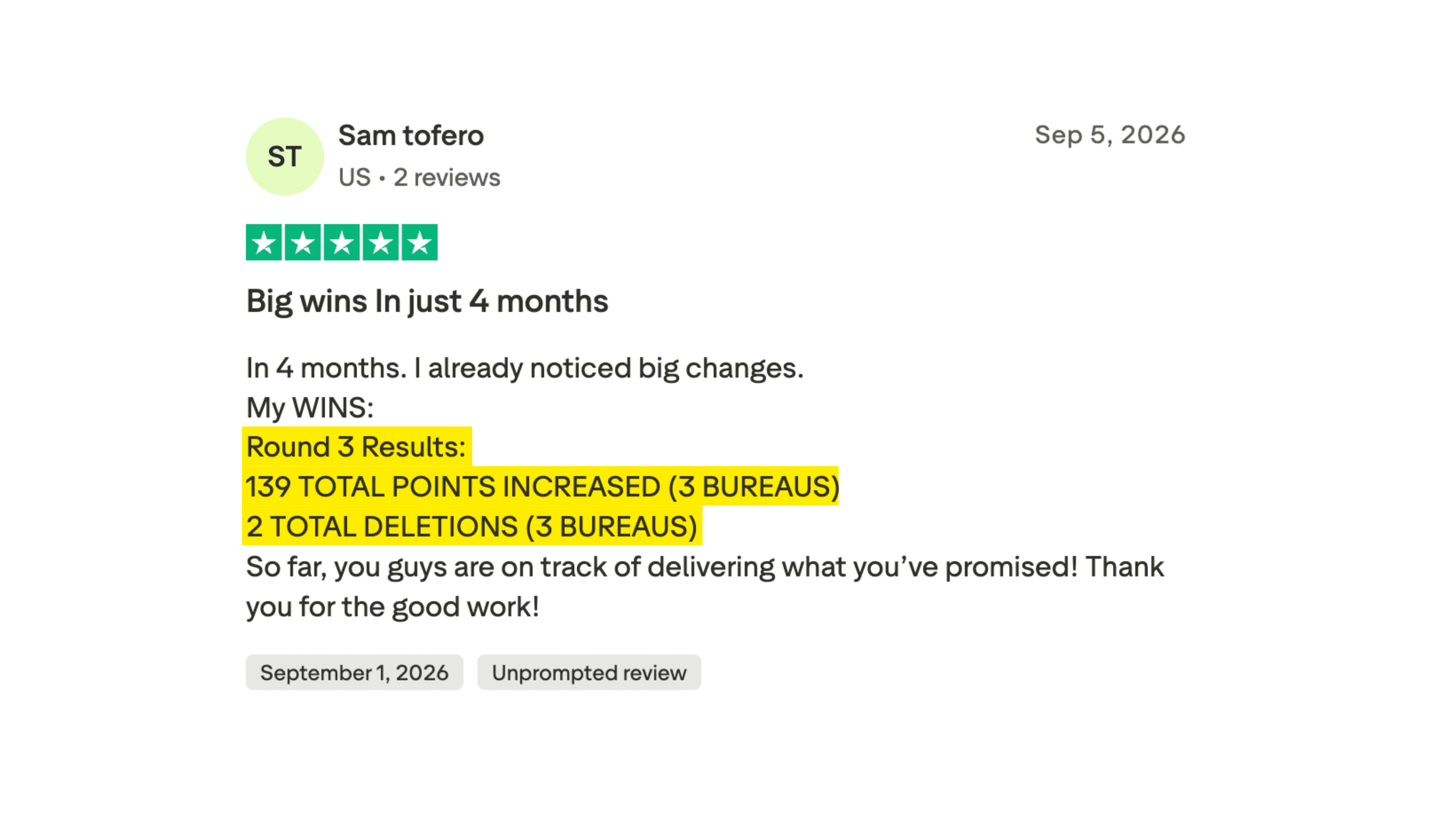Click the first green rating star
This screenshot has height=819, width=1456.
264,243
